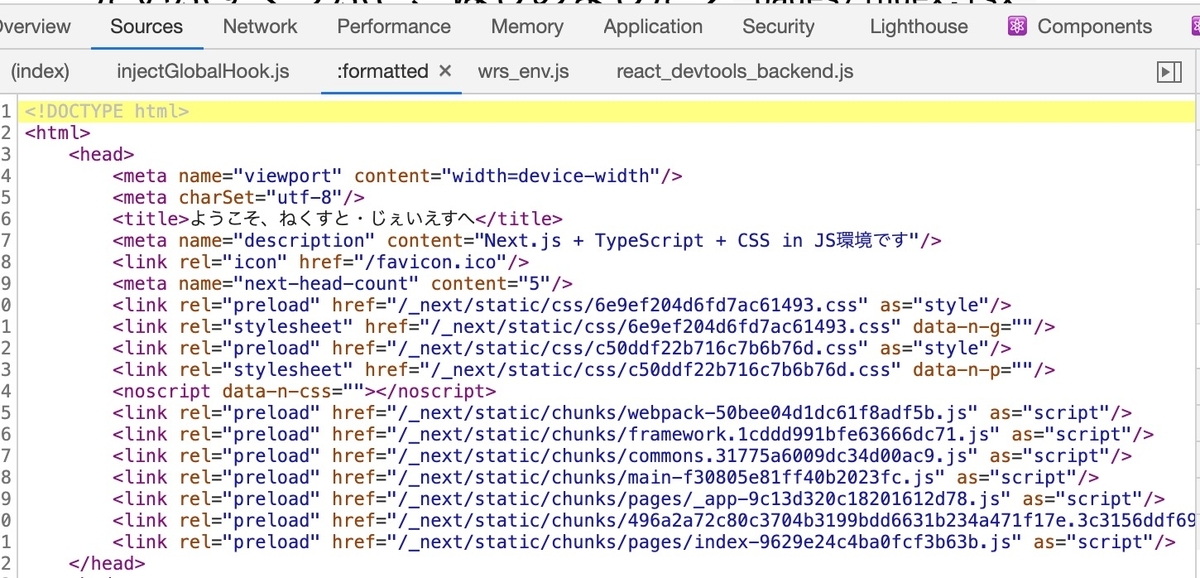The width and height of the screenshot is (1200, 578).
Task: Click the preload 6e9ef204d6fd7ac61493.css line
Action: pyautogui.click(x=562, y=305)
